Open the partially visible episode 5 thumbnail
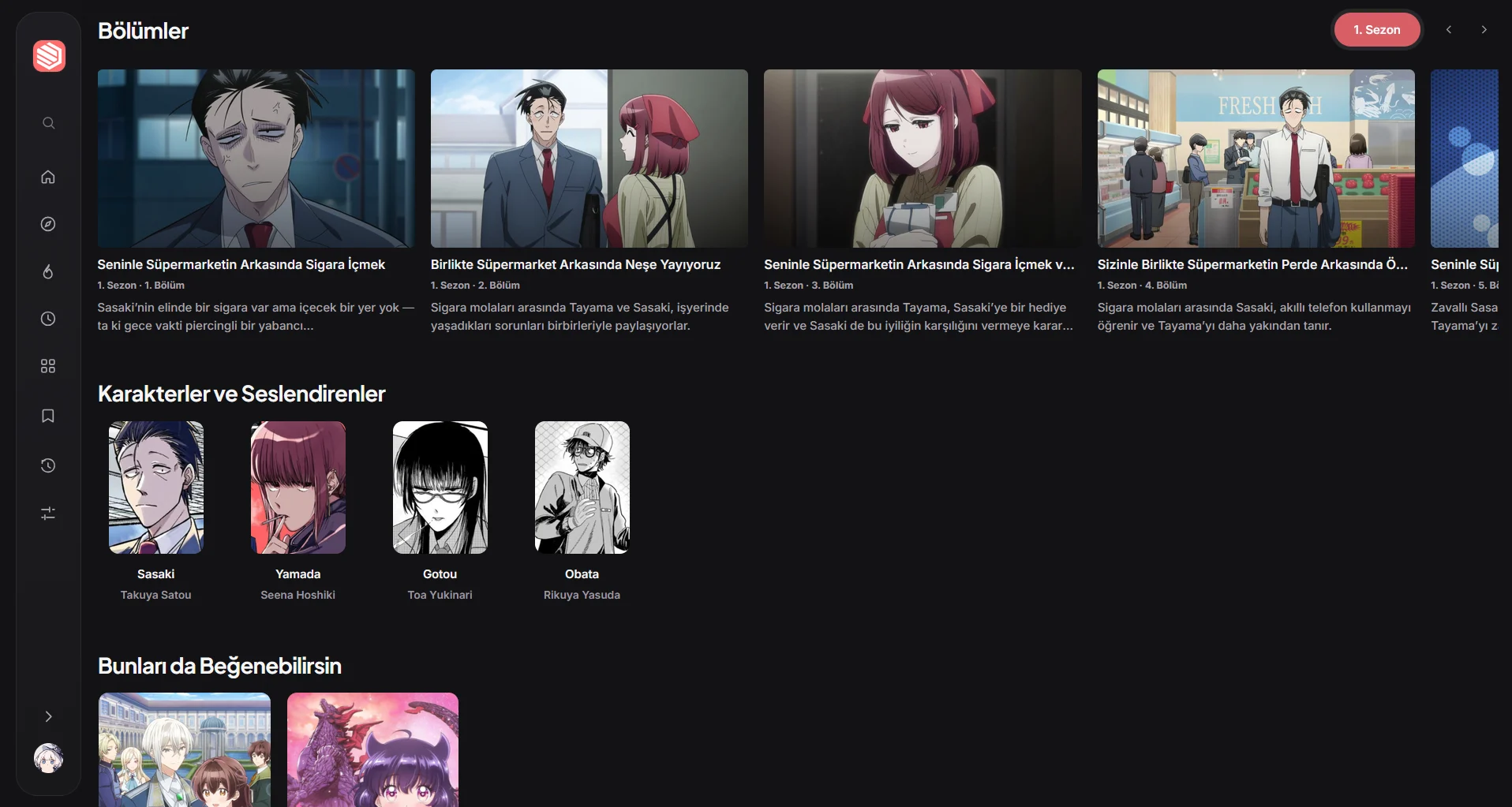The width and height of the screenshot is (1512, 807). coord(1465,159)
